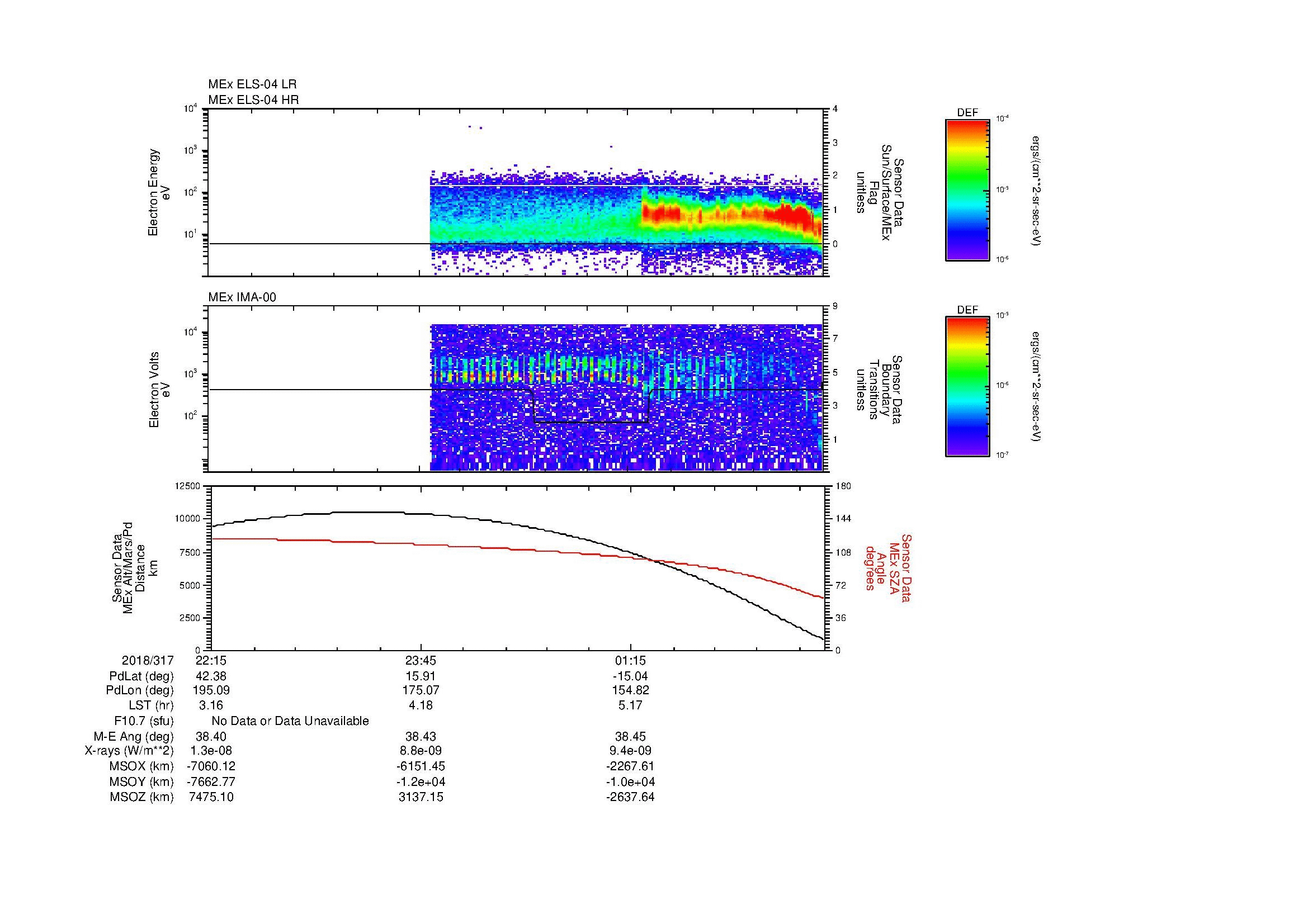1308x924 pixels.
Task: Click the MSOZ value 7475.10
Action: [x=211, y=797]
